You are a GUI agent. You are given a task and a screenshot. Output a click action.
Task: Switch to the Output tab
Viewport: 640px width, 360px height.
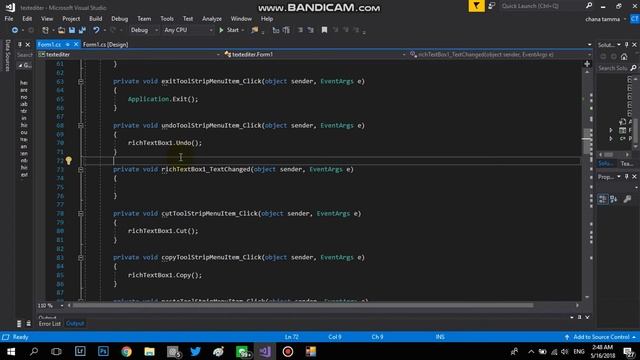pyautogui.click(x=75, y=324)
